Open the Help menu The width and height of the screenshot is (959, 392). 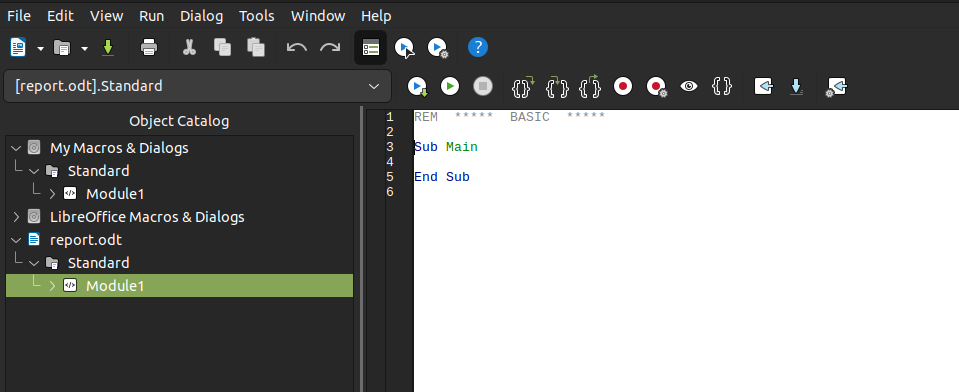376,16
